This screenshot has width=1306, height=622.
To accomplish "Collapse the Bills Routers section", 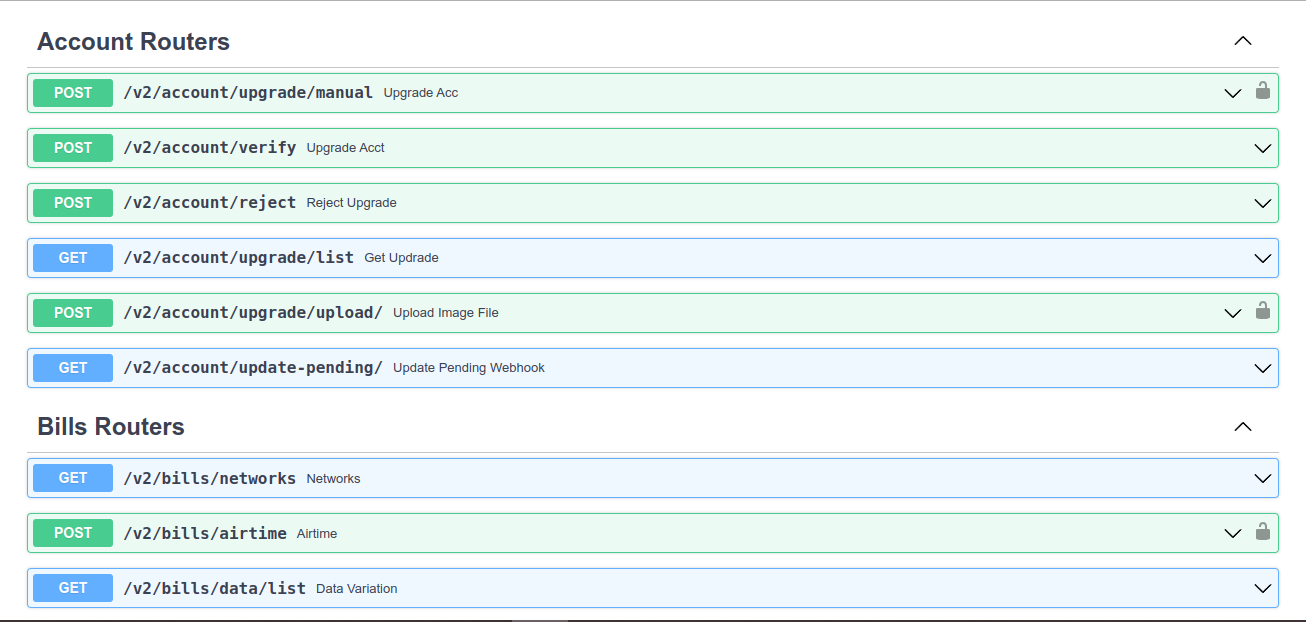I will [1243, 426].
